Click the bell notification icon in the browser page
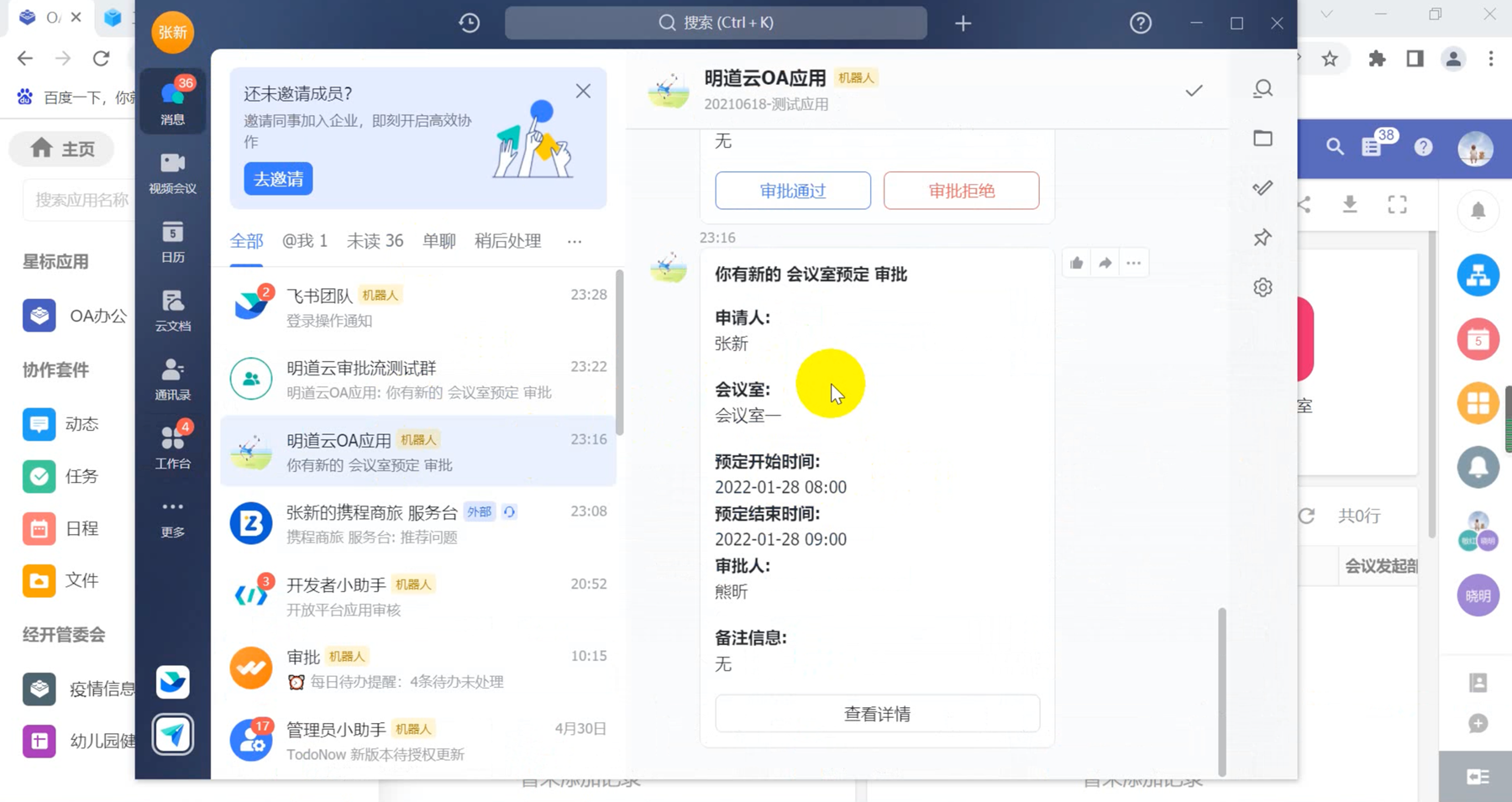Screen dimensions: 1512x802 [1478, 210]
